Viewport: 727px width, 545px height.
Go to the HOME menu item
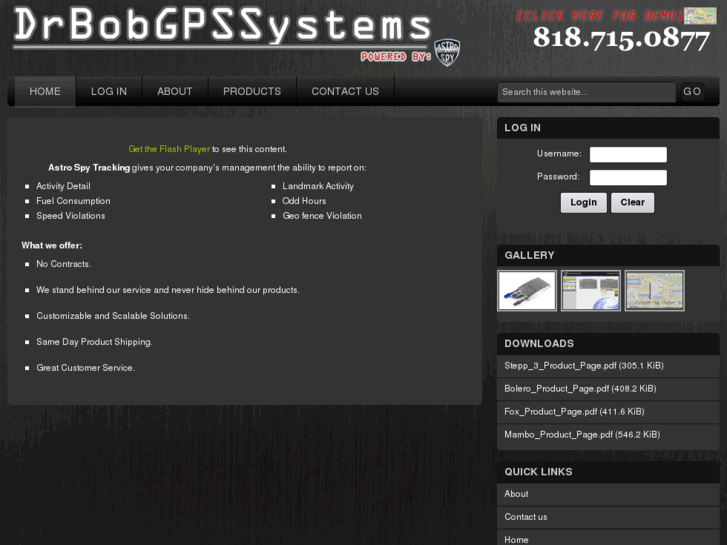tap(45, 91)
